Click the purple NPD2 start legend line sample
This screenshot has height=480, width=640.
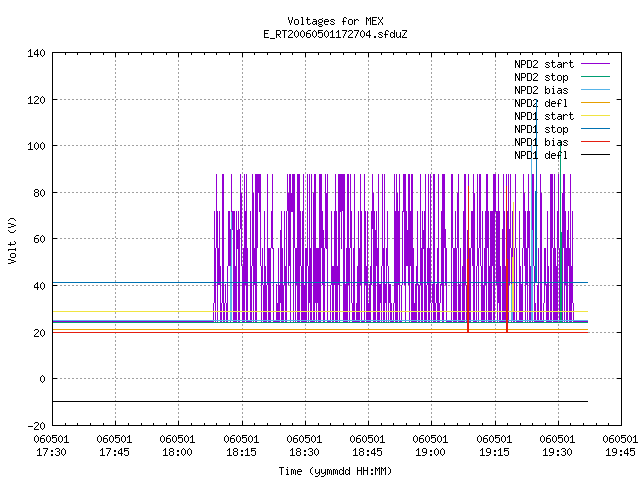click(x=595, y=64)
